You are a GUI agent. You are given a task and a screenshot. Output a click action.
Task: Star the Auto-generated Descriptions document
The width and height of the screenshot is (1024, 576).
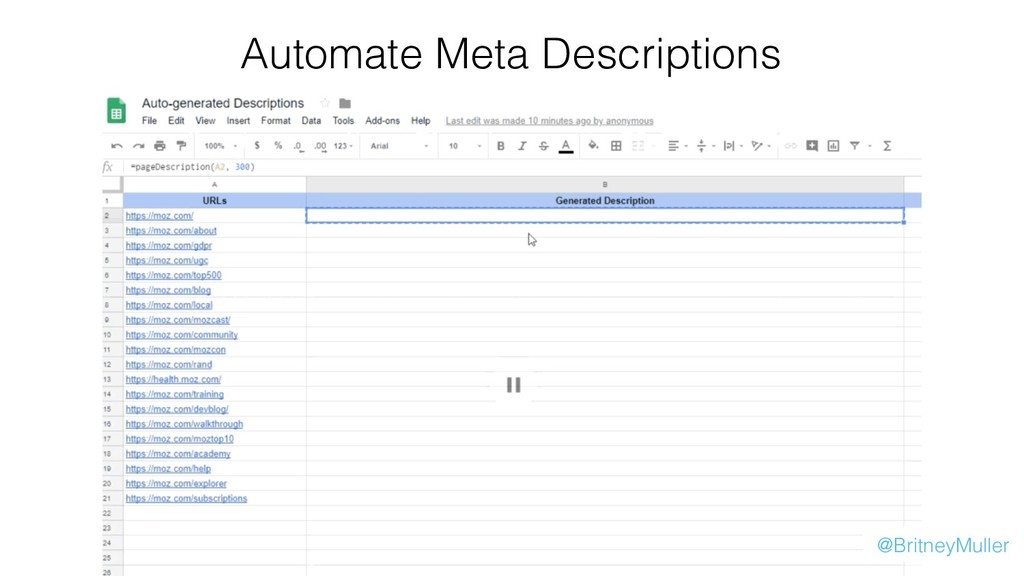(x=325, y=103)
